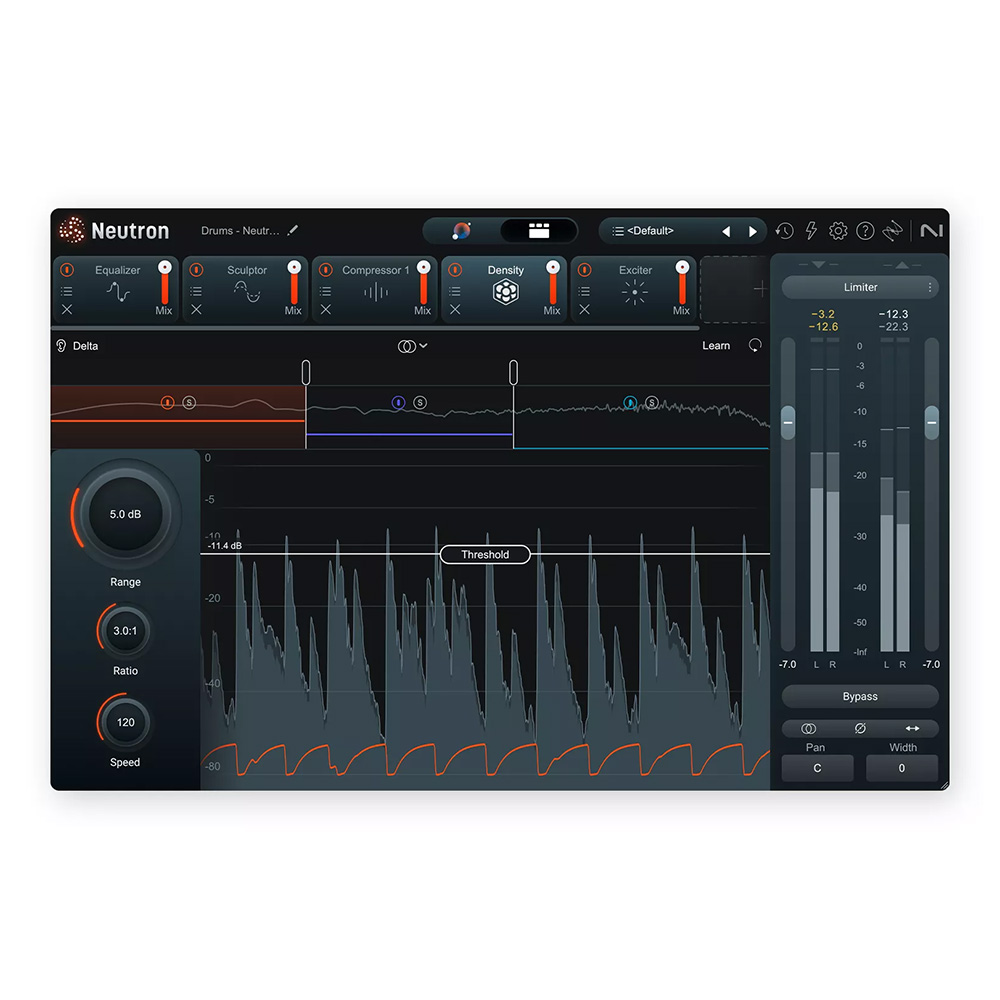Remove the Equalizer module with its X

67,310
